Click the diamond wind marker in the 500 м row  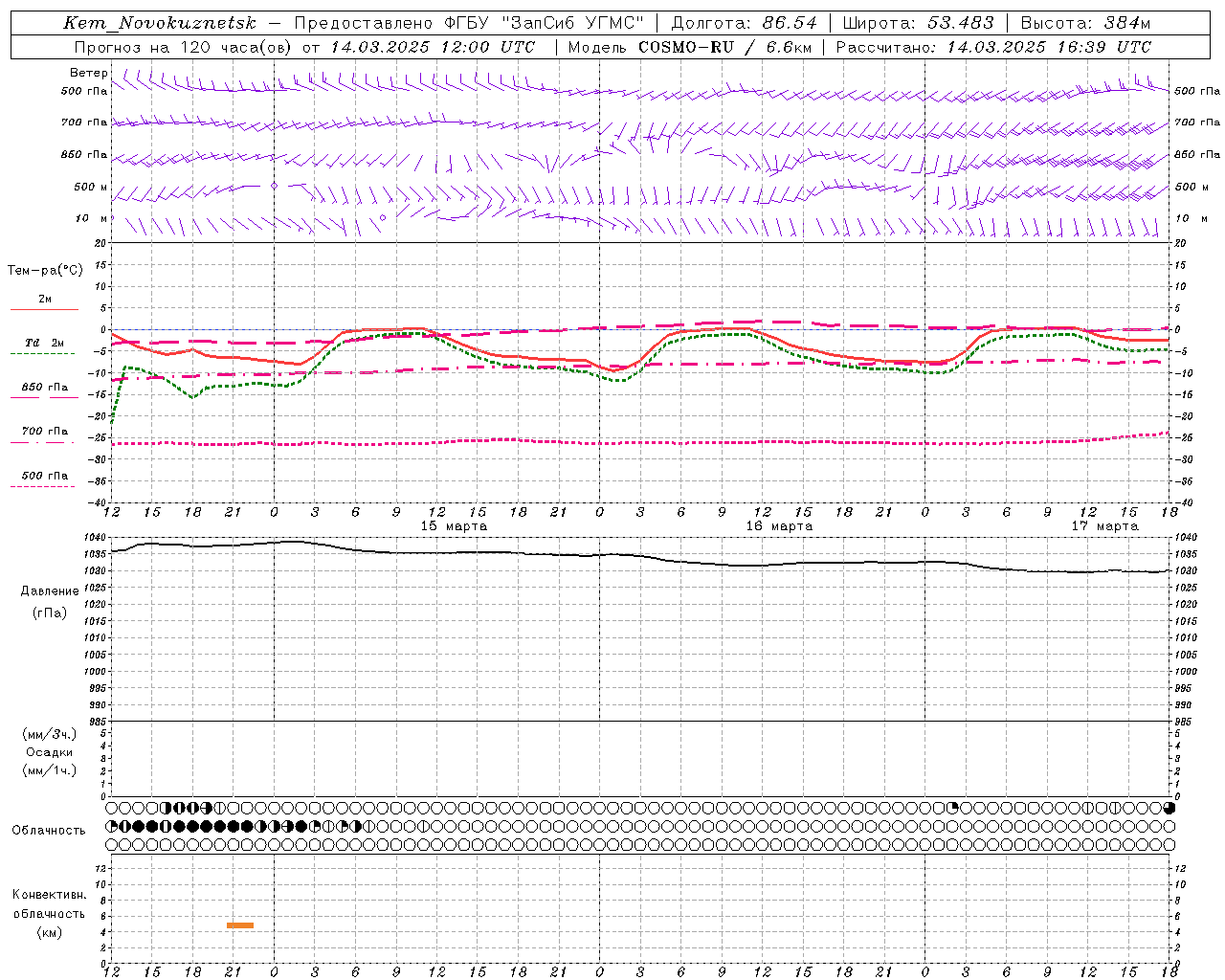[x=275, y=186]
